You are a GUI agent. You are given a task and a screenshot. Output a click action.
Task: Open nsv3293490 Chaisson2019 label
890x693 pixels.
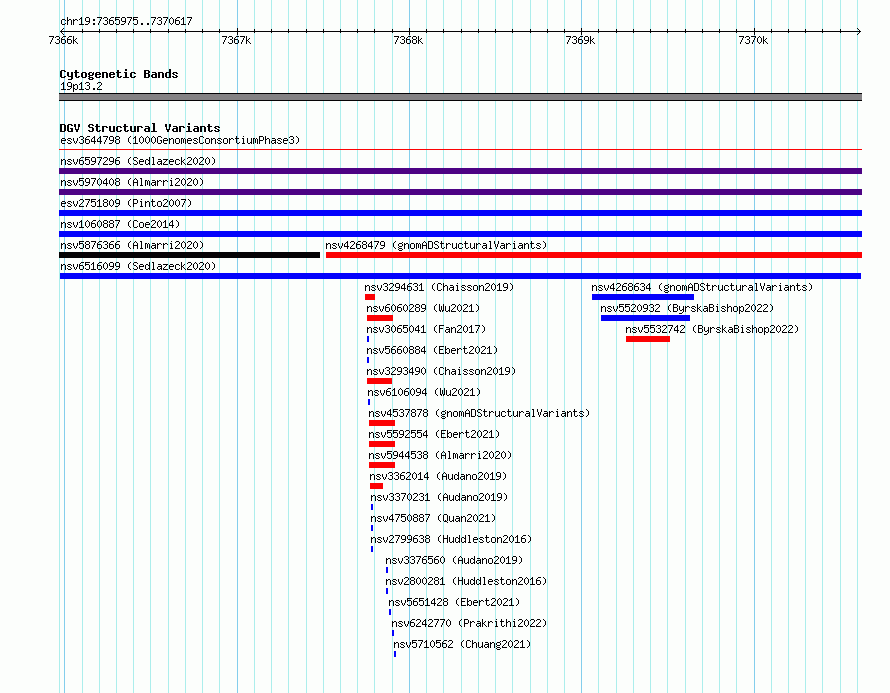pos(441,371)
